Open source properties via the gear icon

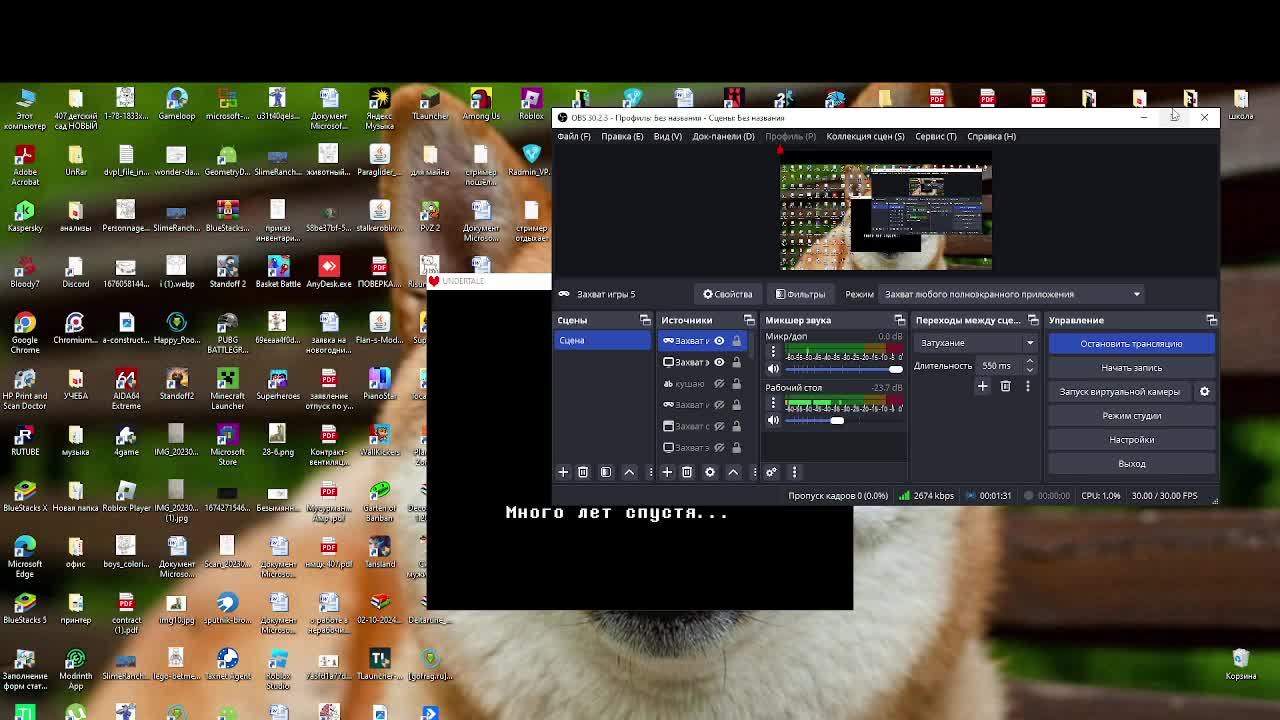(710, 472)
